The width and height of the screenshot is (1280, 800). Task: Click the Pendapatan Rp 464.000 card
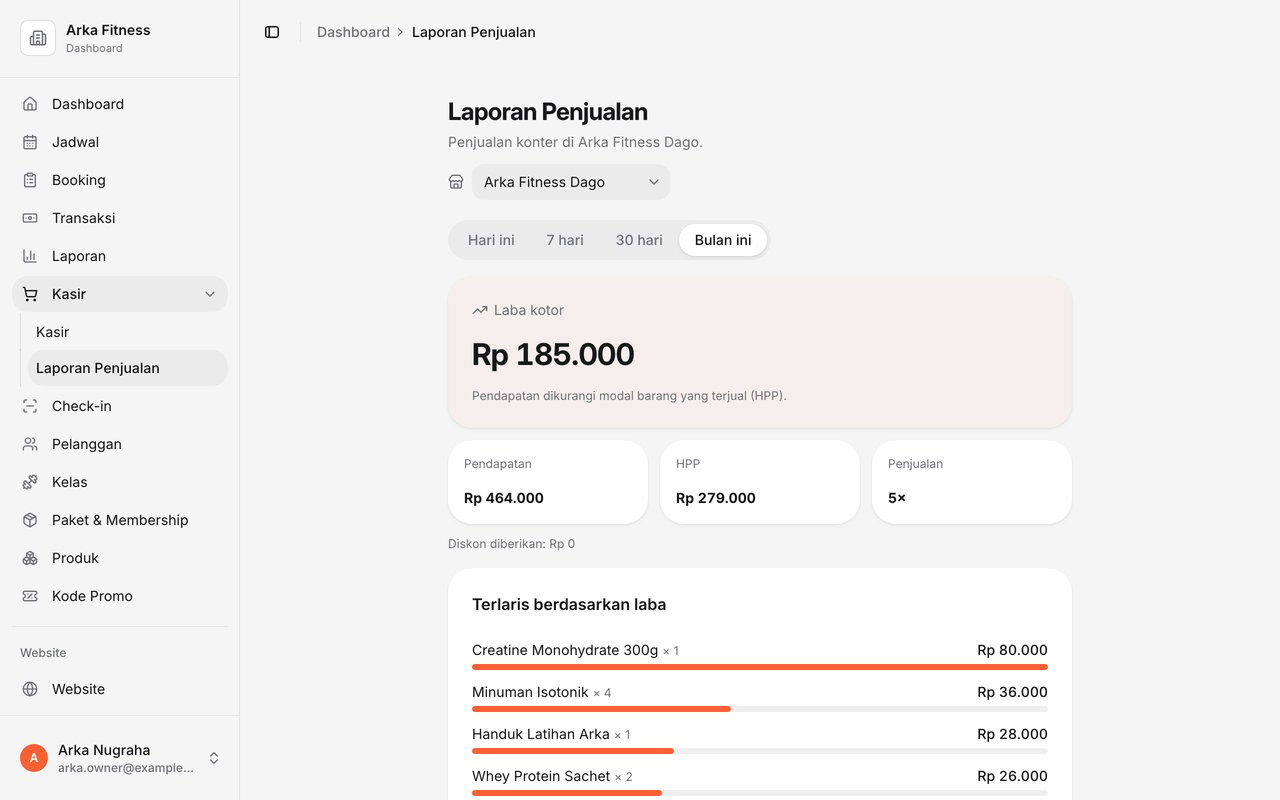click(x=548, y=482)
